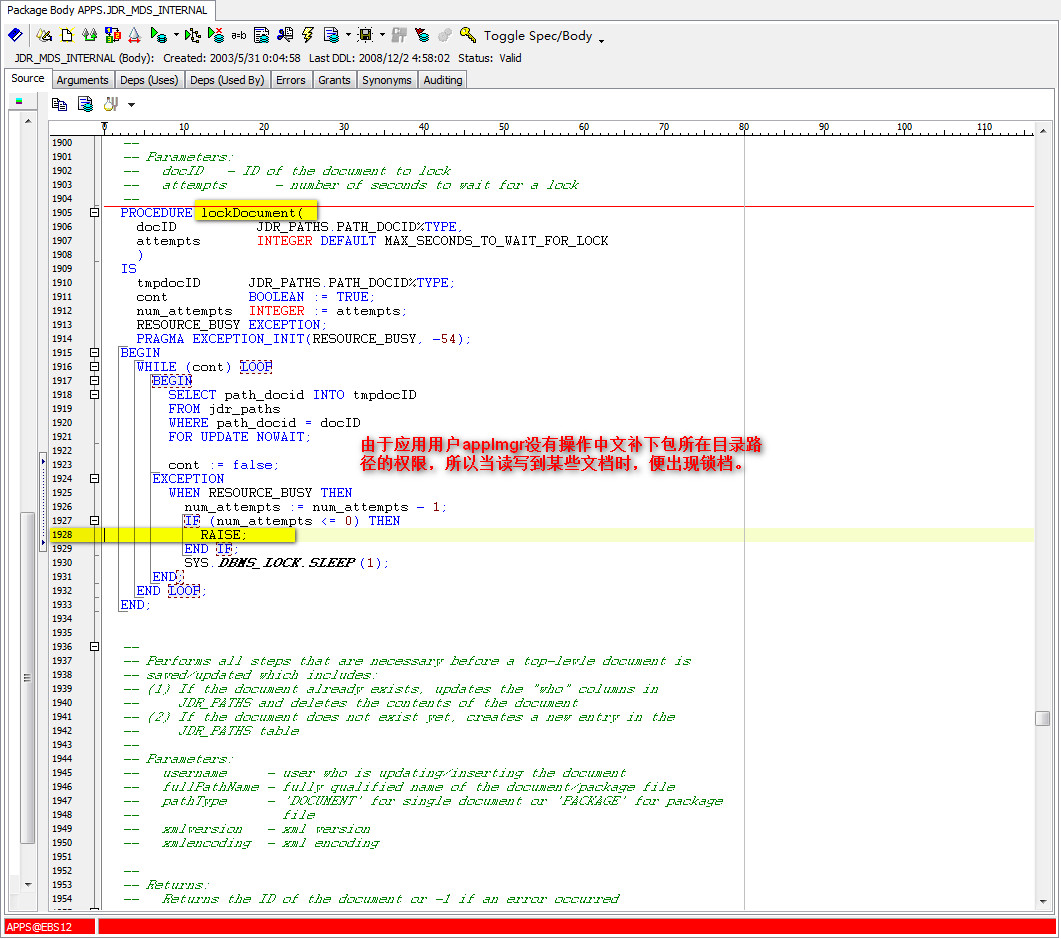Viewport: 1061px width, 939px height.
Task: Click the editor scrollbar down arrow
Action: (x=1043, y=902)
